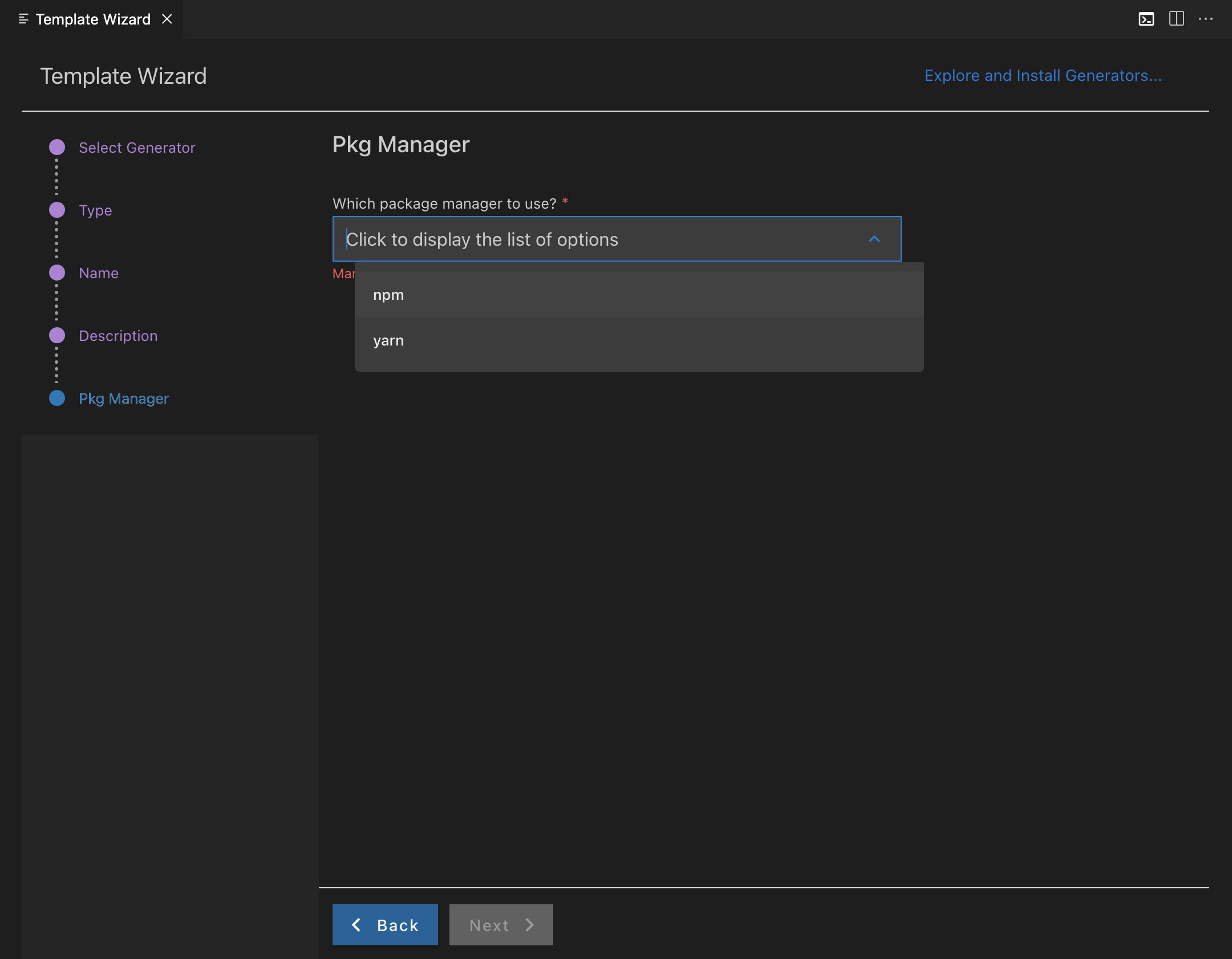Click the Name step circle
The width and height of the screenshot is (1232, 959).
(57, 273)
